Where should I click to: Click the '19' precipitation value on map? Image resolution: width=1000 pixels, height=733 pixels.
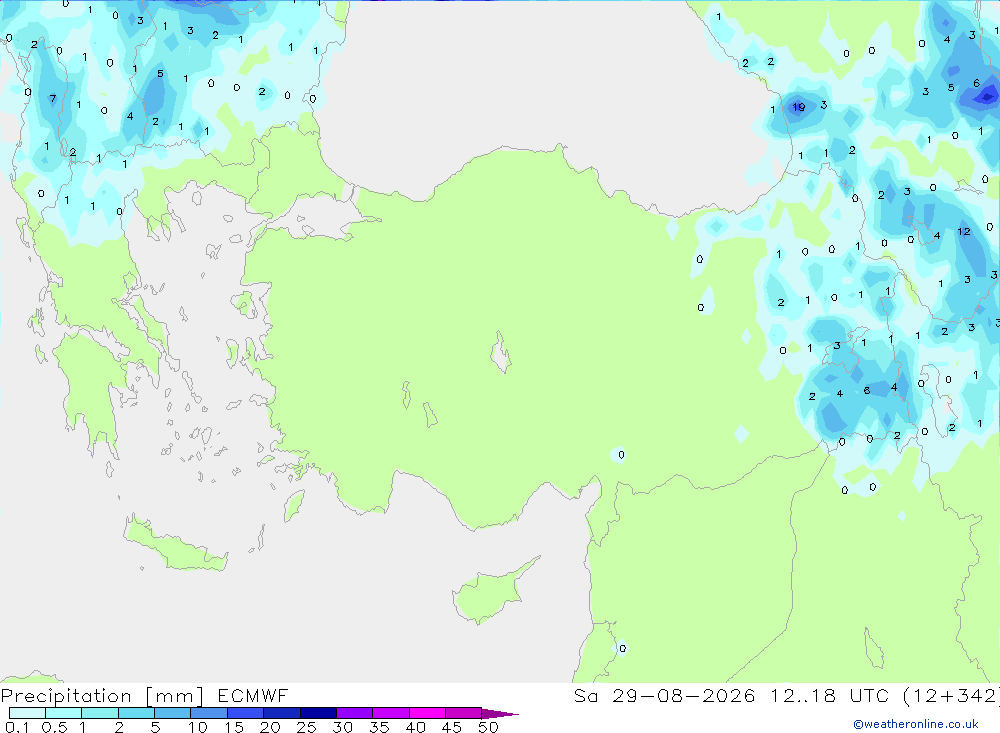(x=798, y=107)
